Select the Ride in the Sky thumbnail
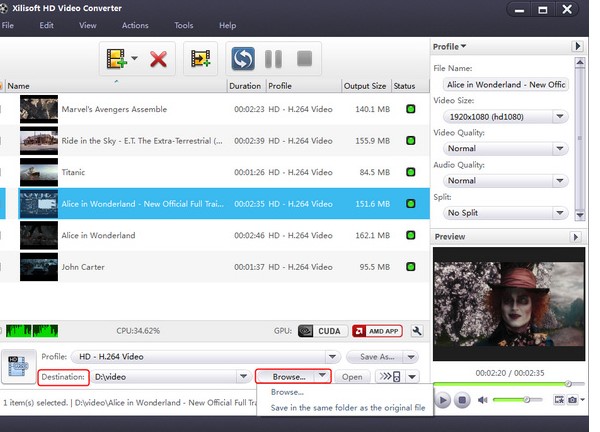 [39, 141]
